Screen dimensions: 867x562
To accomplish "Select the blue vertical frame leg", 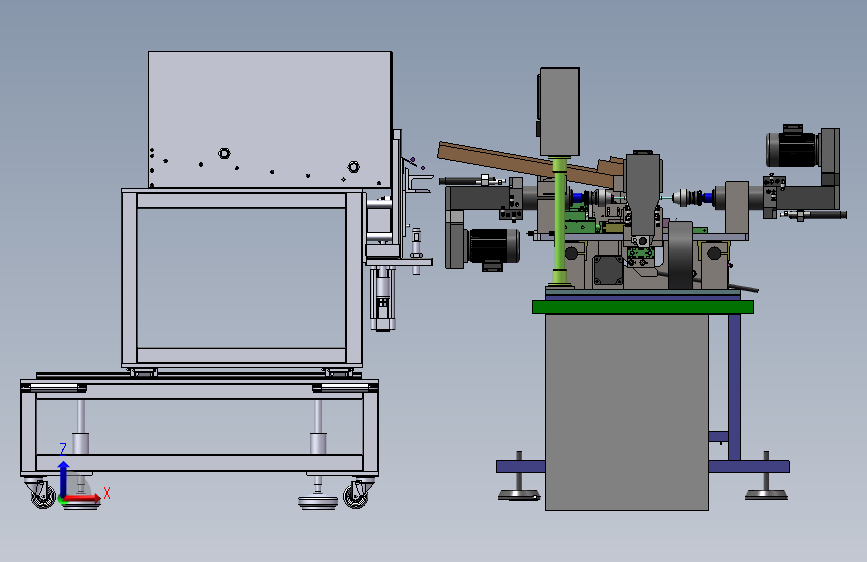I will point(734,387).
